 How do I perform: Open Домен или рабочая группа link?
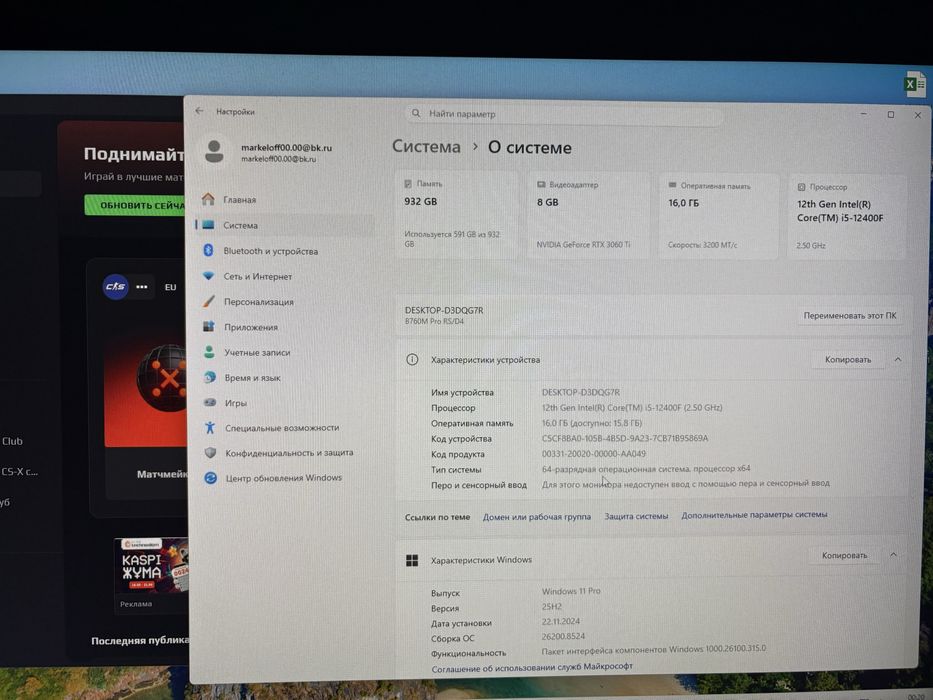[x=537, y=517]
